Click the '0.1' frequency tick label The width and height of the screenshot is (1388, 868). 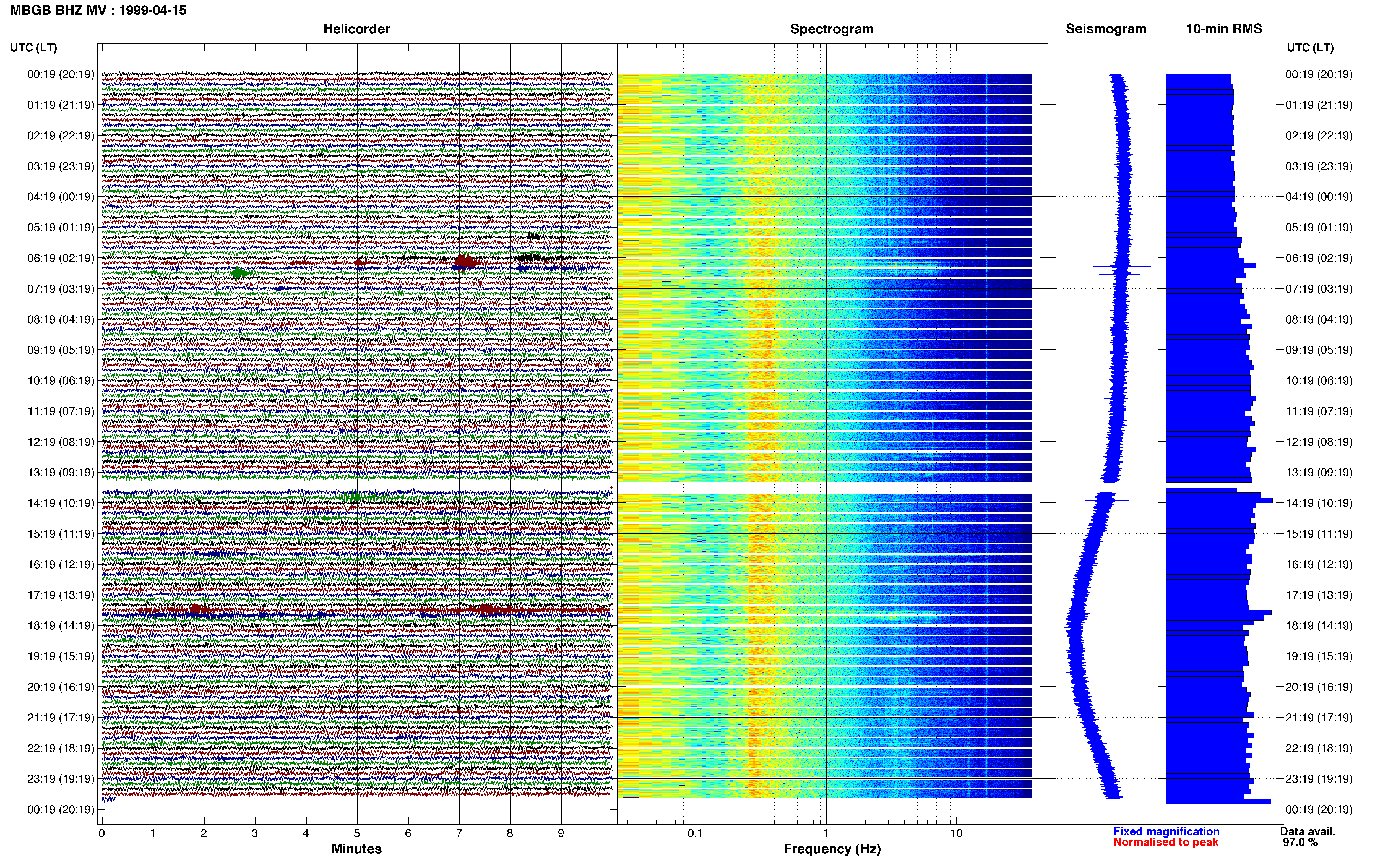pyautogui.click(x=695, y=833)
